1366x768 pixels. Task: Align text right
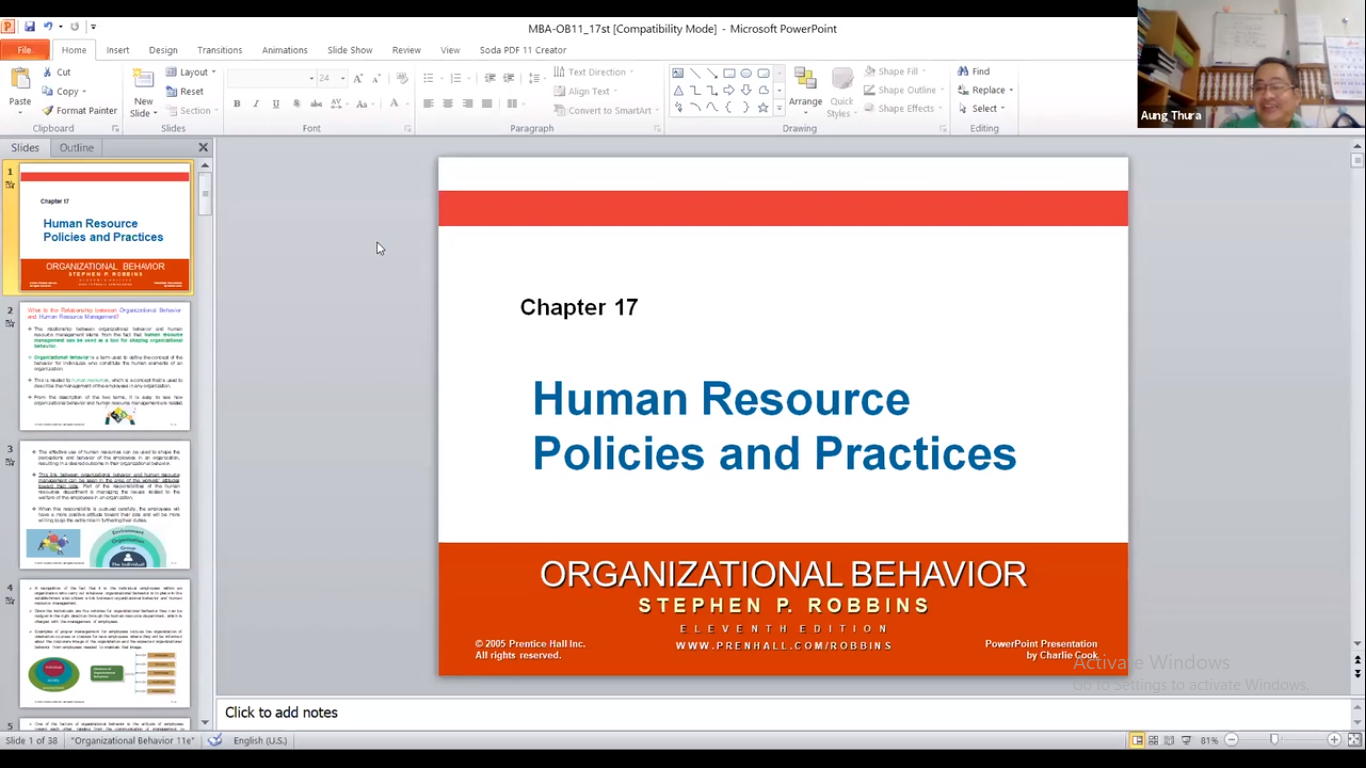[467, 104]
